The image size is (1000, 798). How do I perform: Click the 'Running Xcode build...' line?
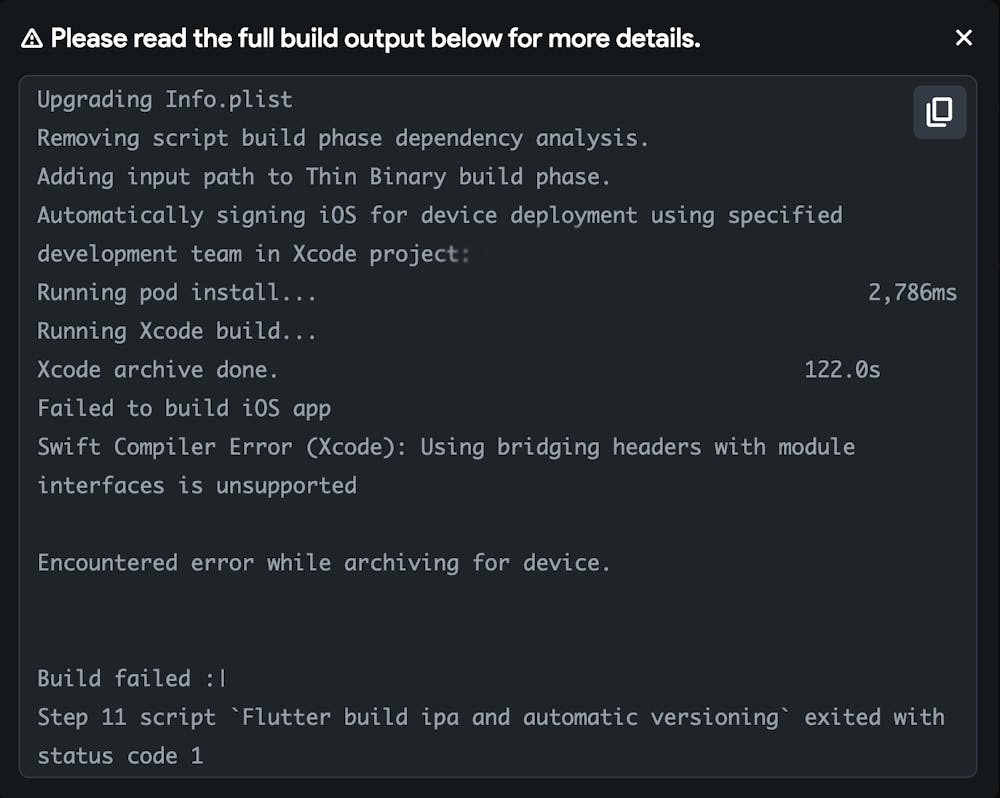coord(177,331)
